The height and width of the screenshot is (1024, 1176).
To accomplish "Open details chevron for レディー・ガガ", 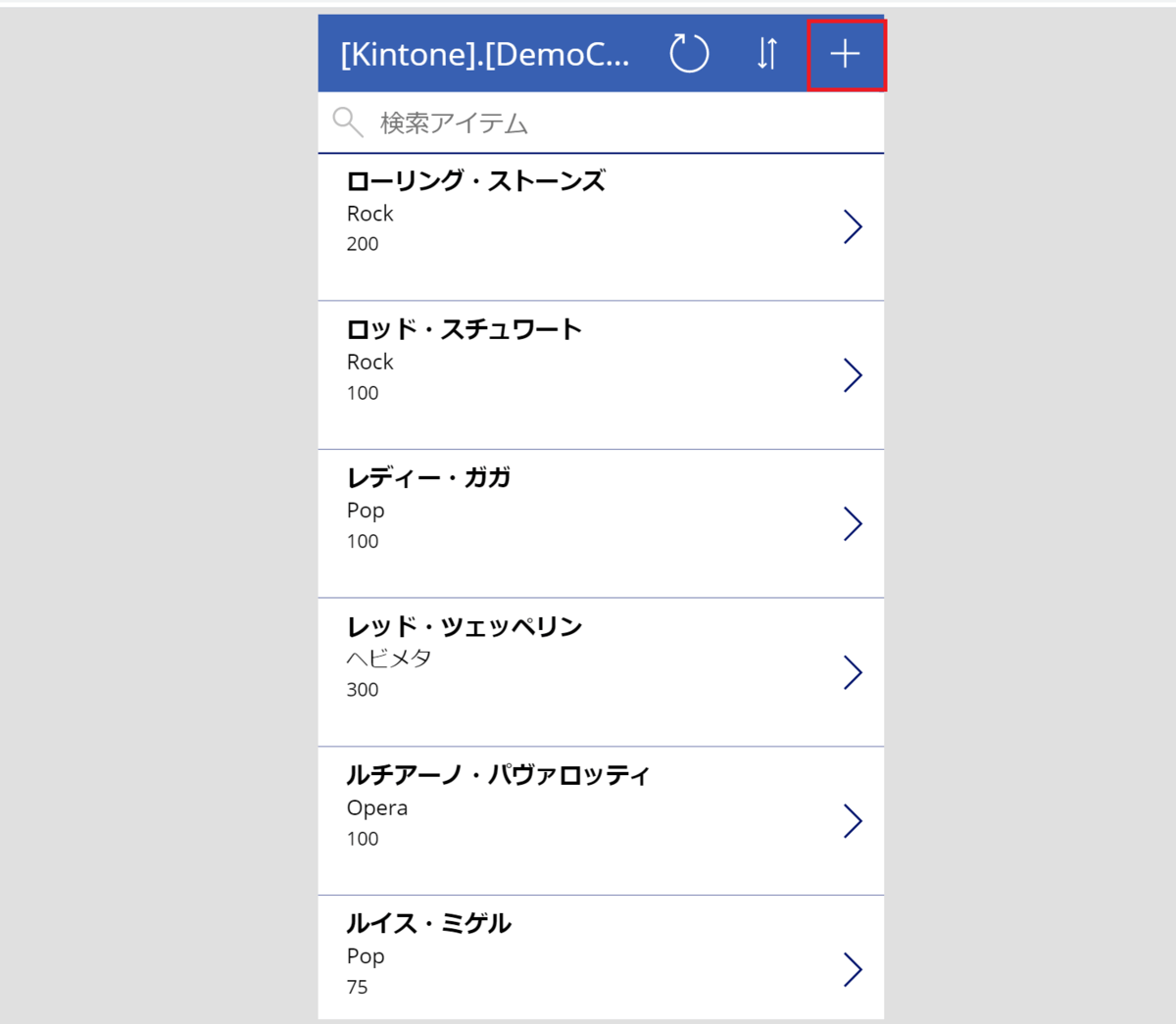I will click(853, 523).
